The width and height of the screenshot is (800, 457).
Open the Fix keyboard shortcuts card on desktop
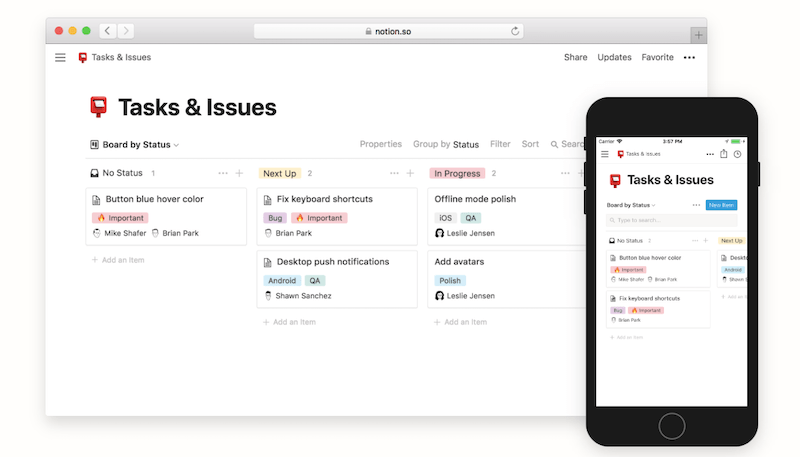337,216
